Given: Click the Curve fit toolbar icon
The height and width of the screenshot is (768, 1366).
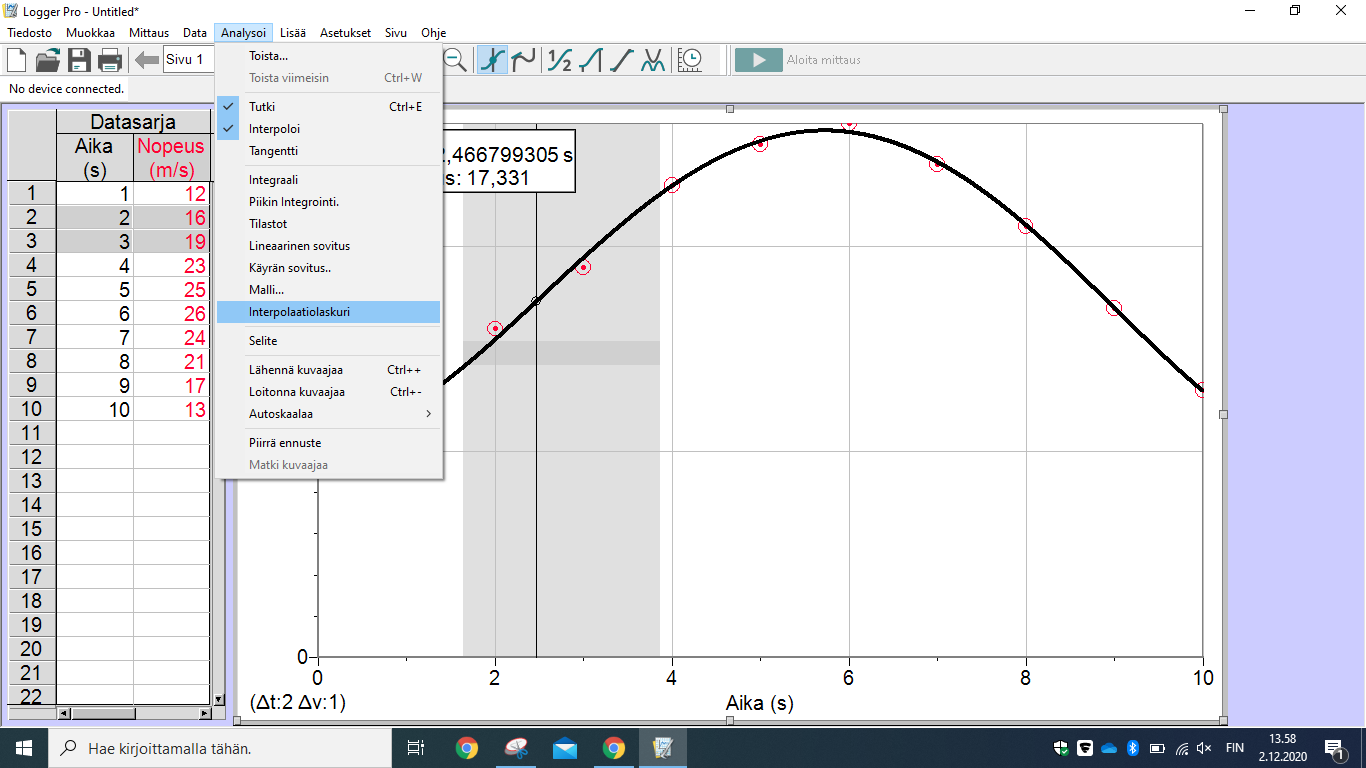Looking at the screenshot, I should coord(653,60).
